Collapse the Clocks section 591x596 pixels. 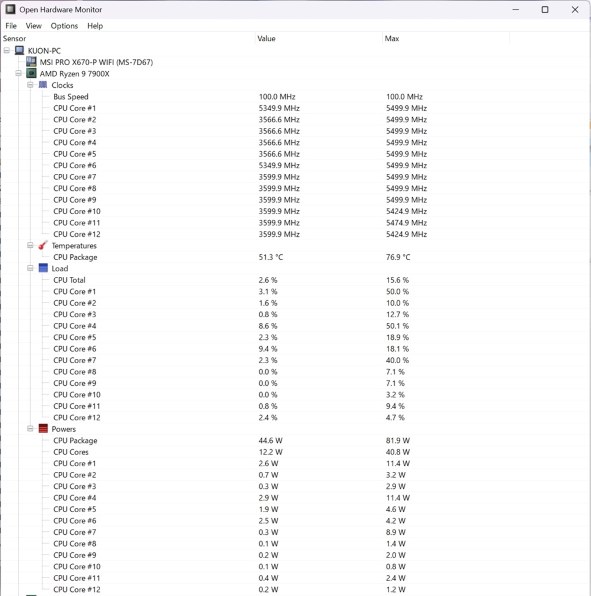point(30,85)
